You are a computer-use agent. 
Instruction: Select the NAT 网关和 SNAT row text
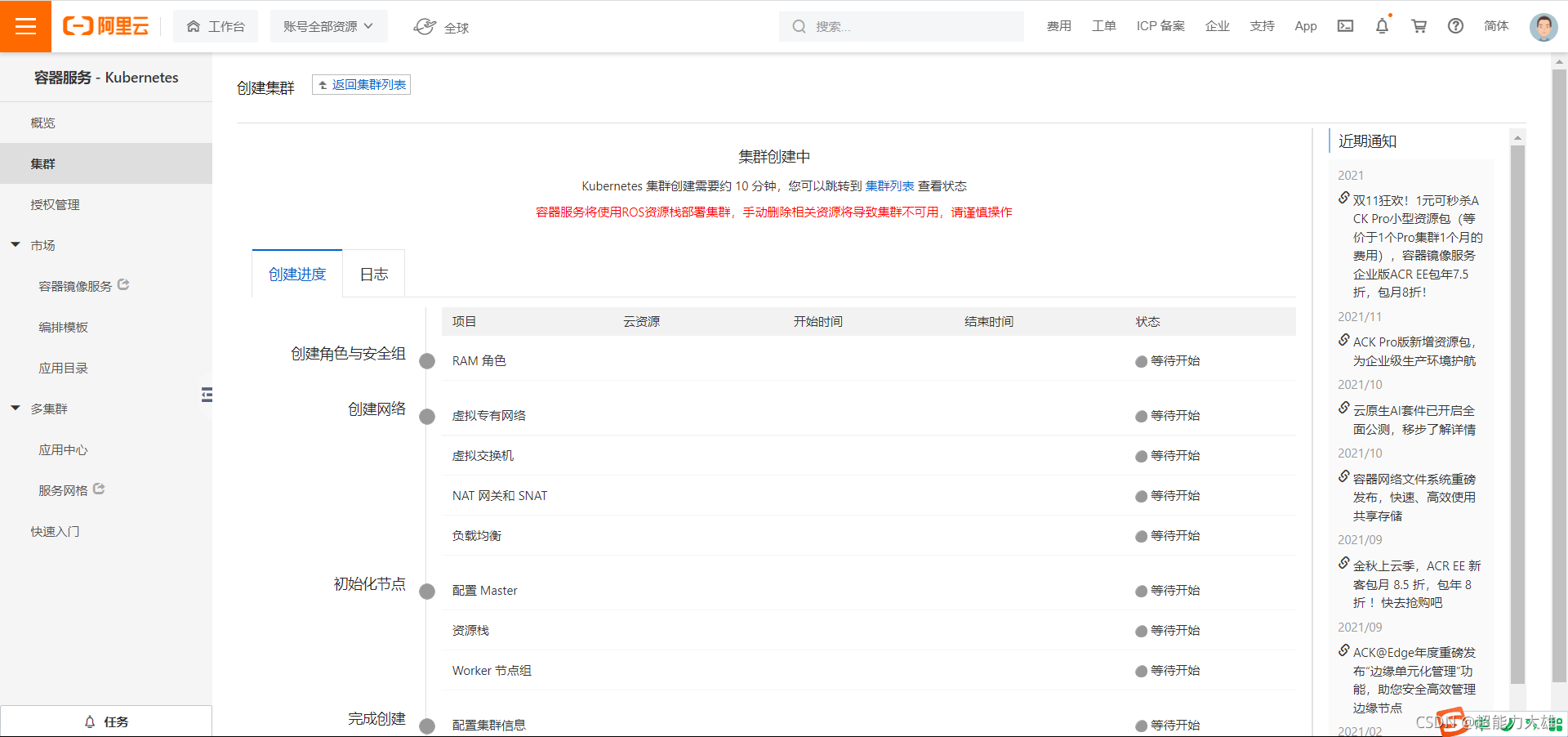pos(500,495)
